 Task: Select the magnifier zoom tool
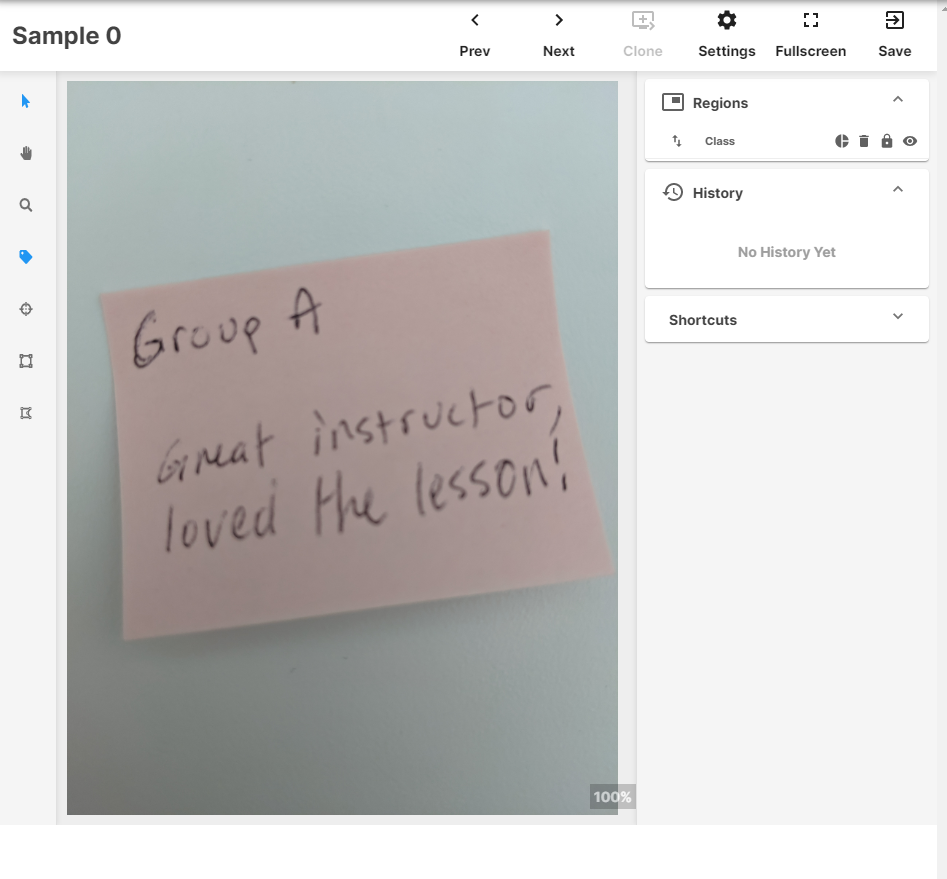(x=25, y=205)
